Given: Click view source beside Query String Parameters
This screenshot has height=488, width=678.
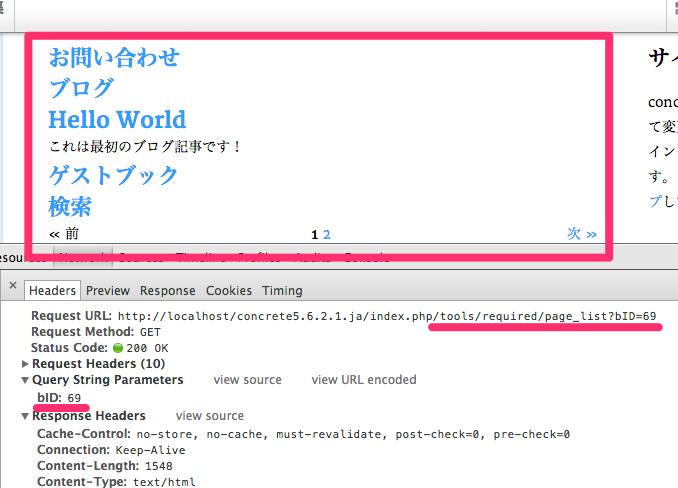Looking at the screenshot, I should pyautogui.click(x=247, y=380).
